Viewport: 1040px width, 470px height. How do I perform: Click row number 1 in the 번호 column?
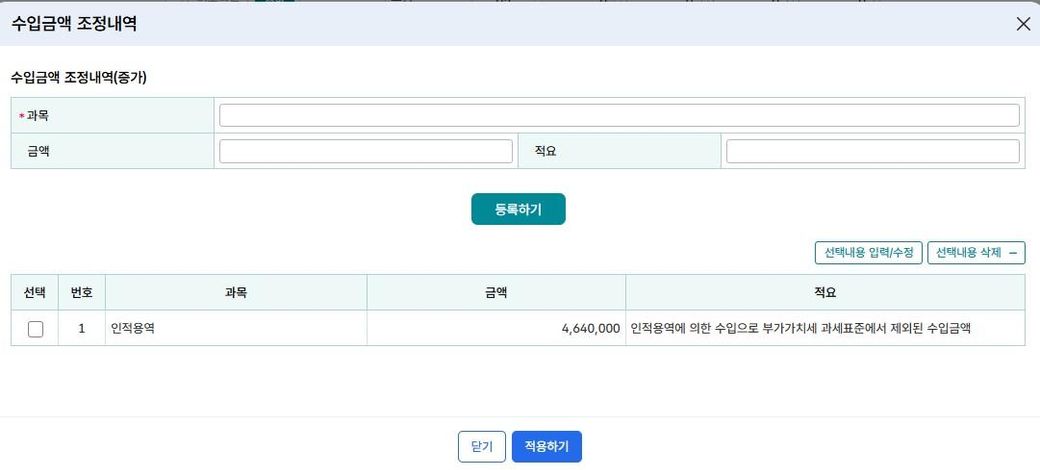pos(81,328)
